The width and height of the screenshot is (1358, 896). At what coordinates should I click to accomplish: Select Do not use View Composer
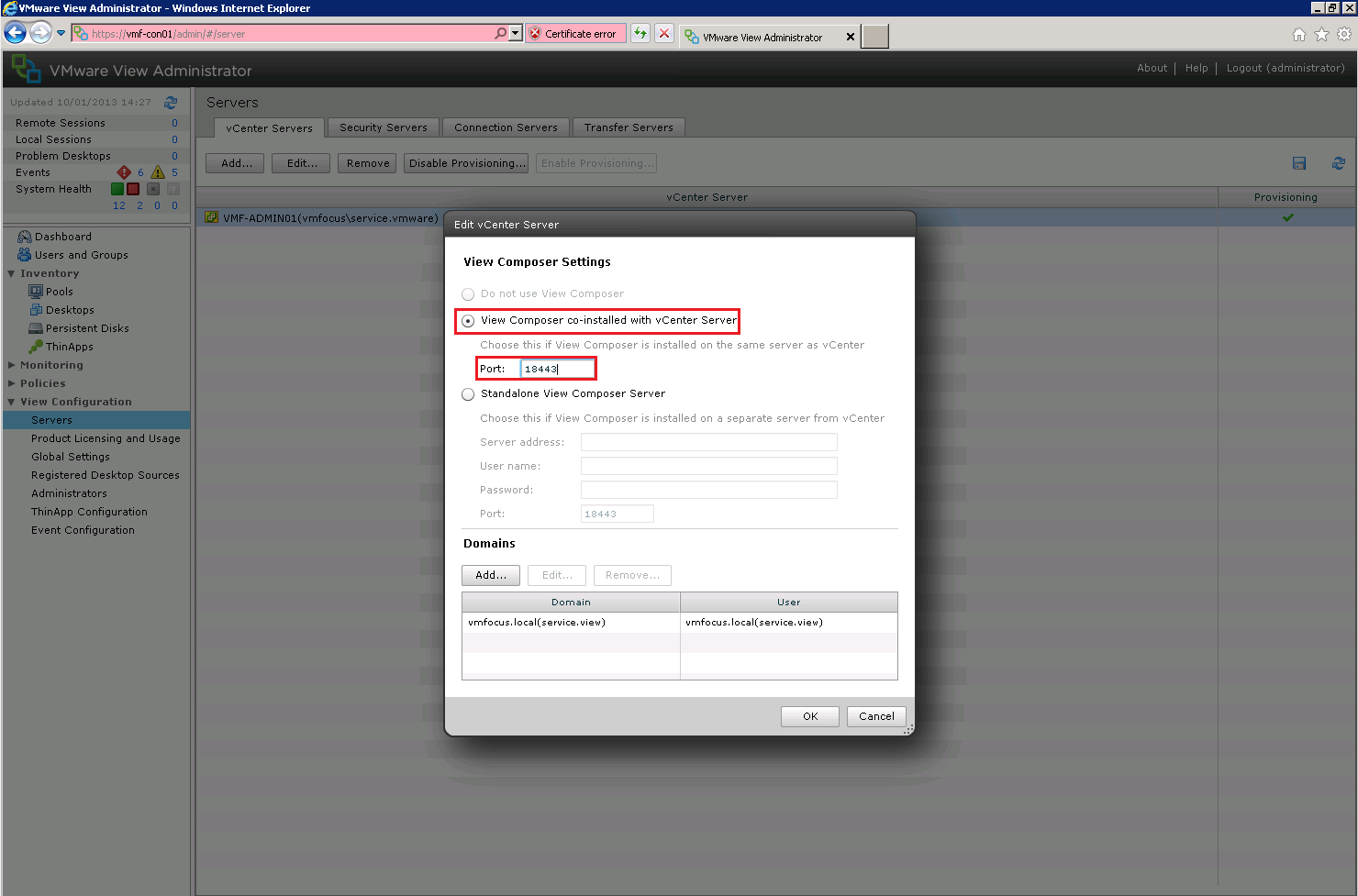[468, 294]
